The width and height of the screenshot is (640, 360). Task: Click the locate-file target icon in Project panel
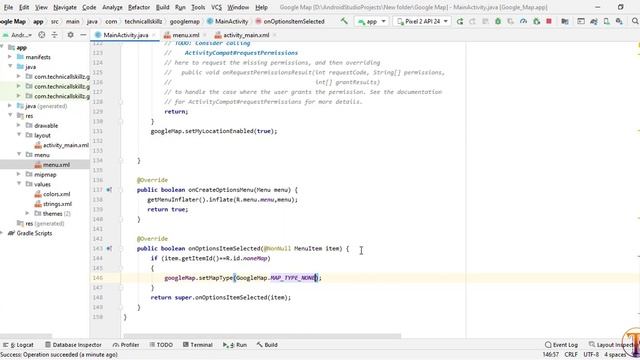point(42,35)
